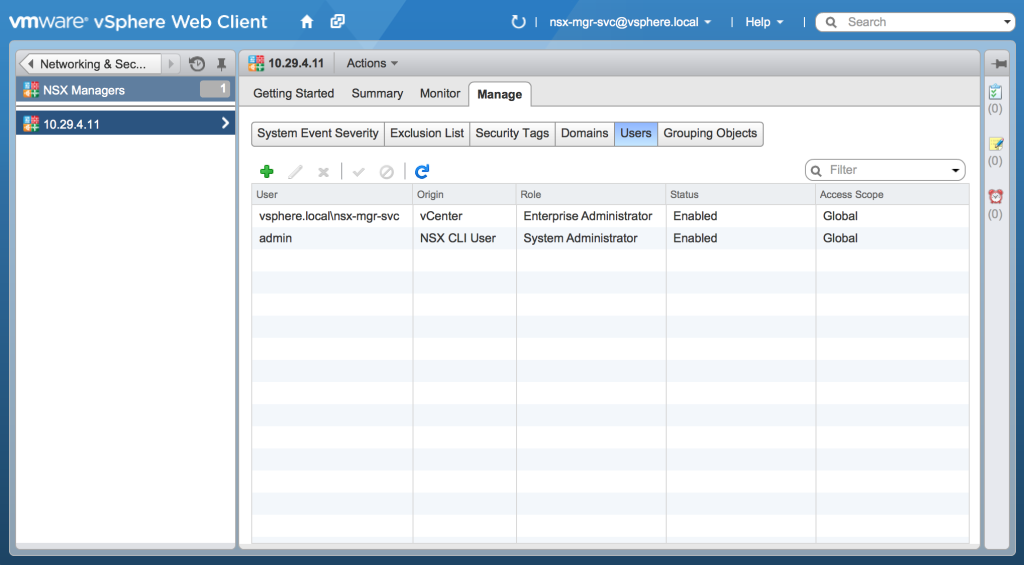Switch to the Getting Started tab
1024x565 pixels.
(293, 93)
